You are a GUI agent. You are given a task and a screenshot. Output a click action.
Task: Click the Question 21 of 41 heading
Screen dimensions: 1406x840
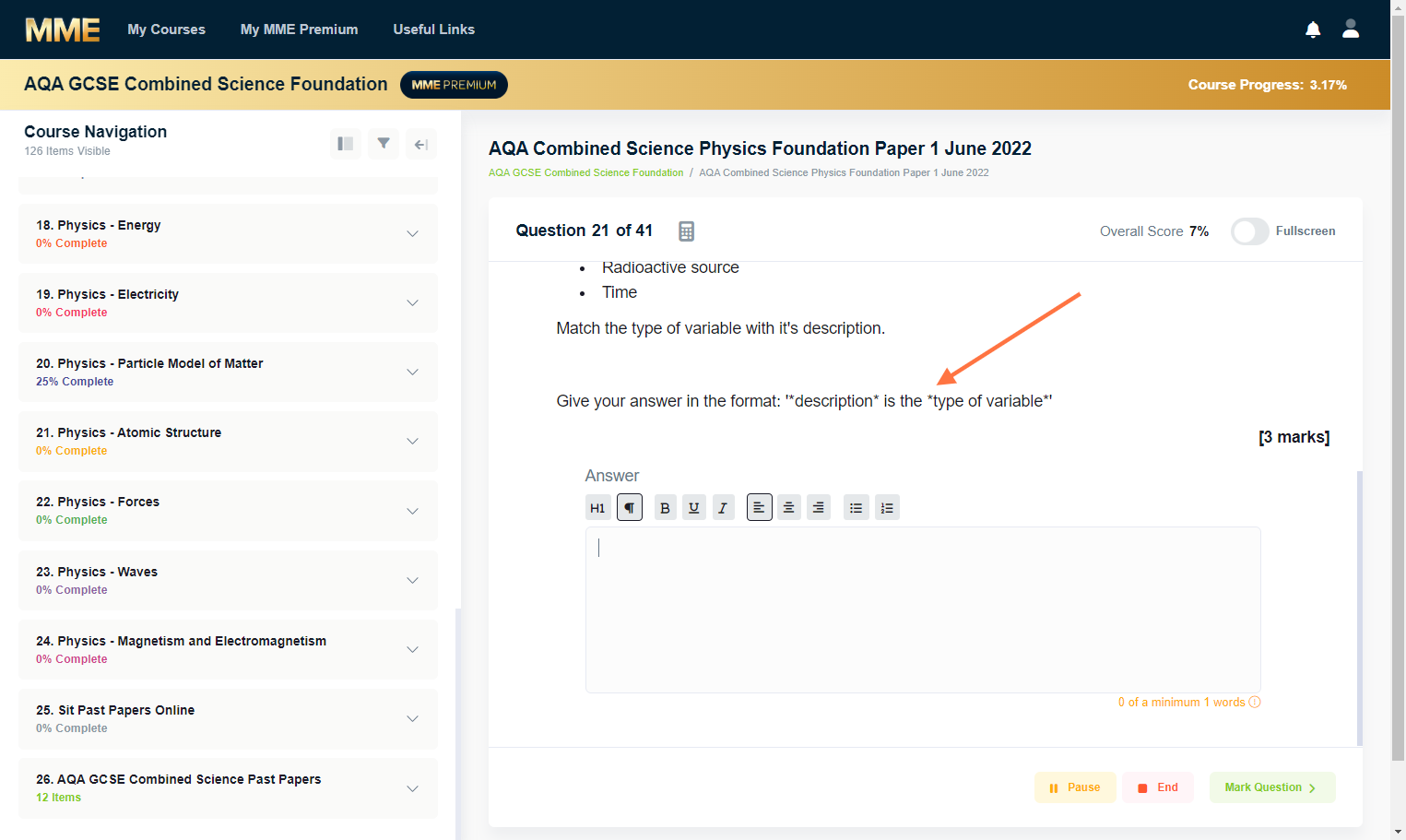coord(584,231)
